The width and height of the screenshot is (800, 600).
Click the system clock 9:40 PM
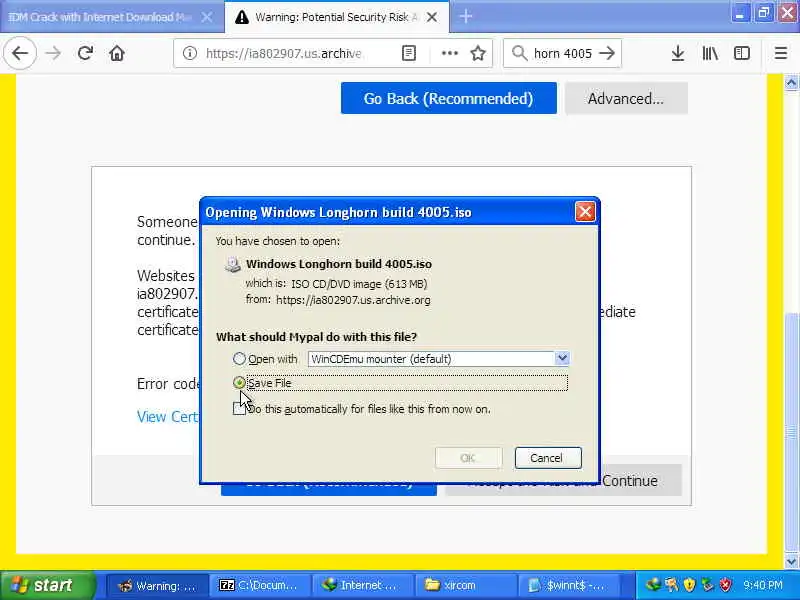[763, 585]
